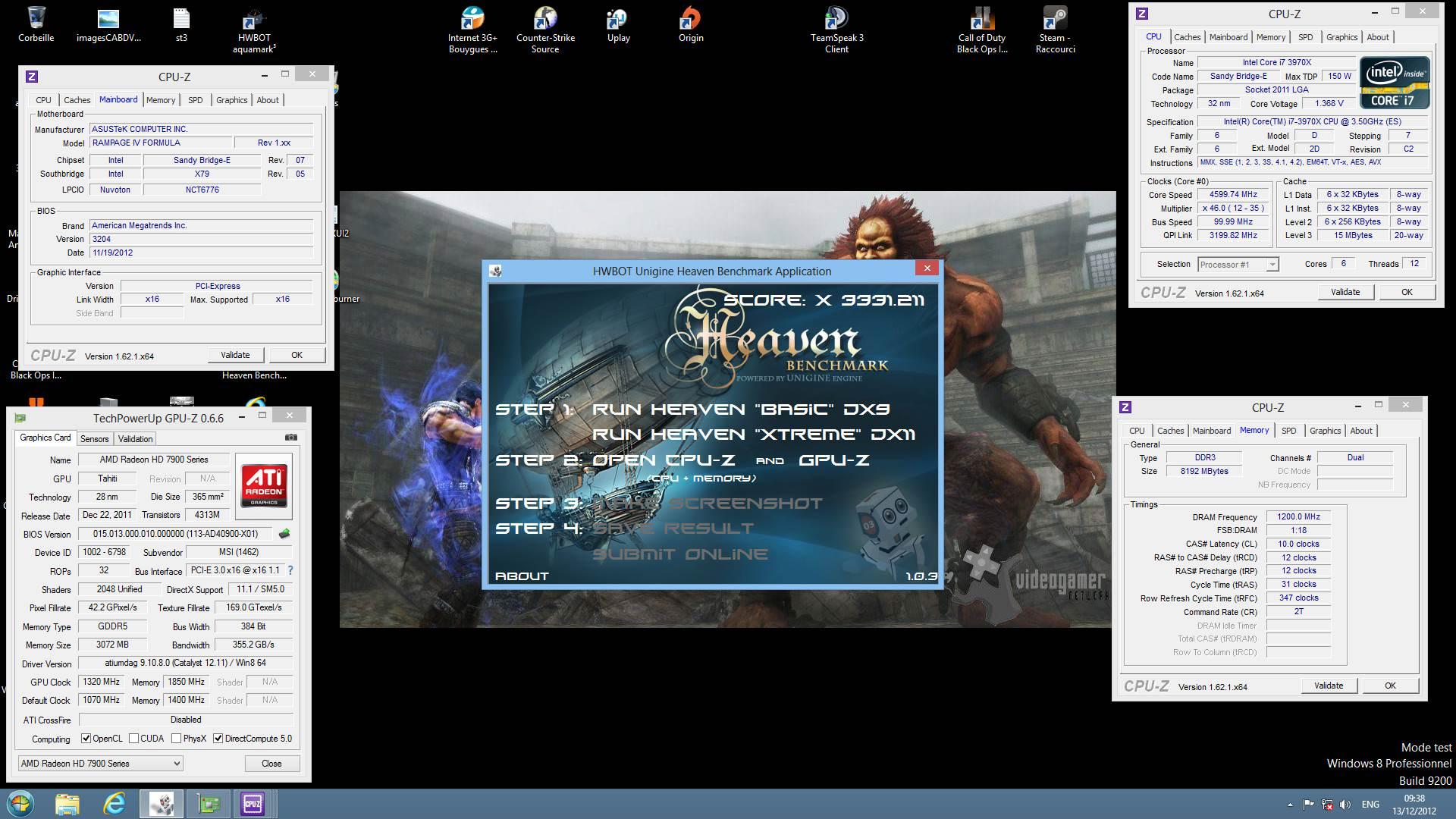This screenshot has height=819, width=1456.
Task: Click Open CPU-Z link in Heaven app
Action: tap(664, 460)
